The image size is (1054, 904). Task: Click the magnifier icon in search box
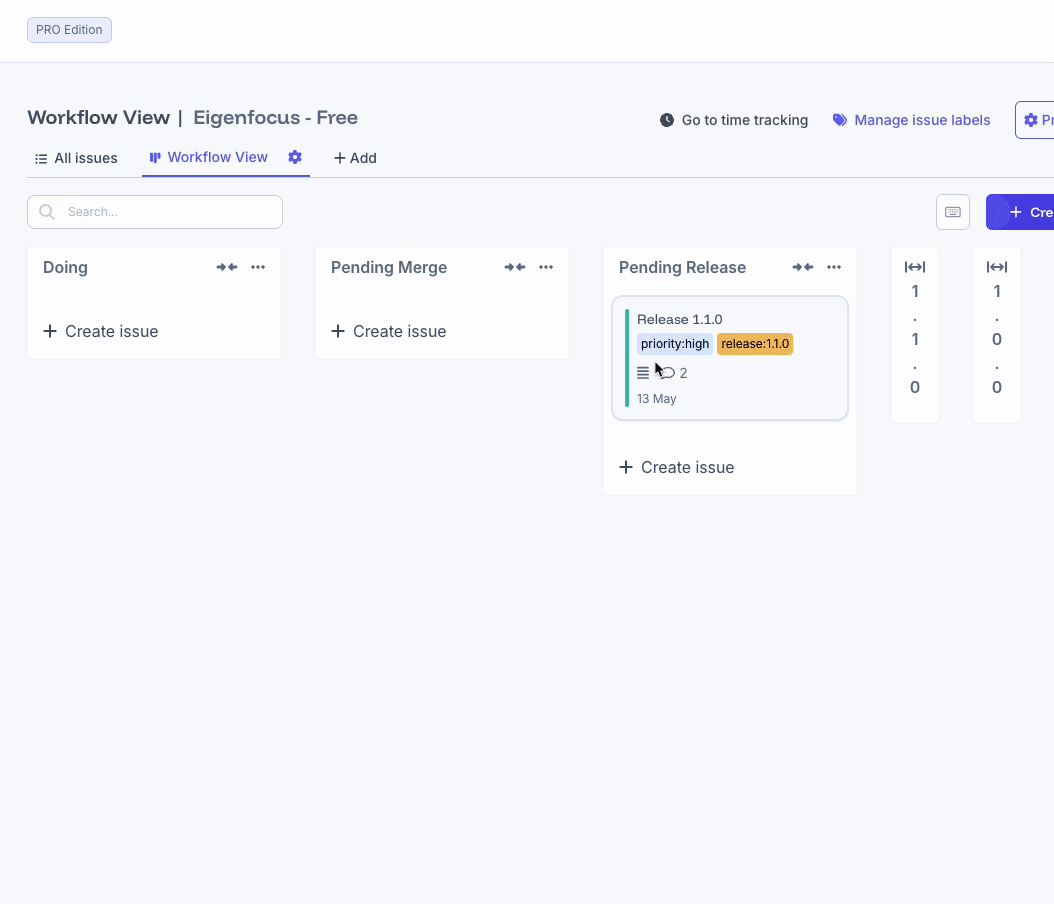click(x=47, y=212)
